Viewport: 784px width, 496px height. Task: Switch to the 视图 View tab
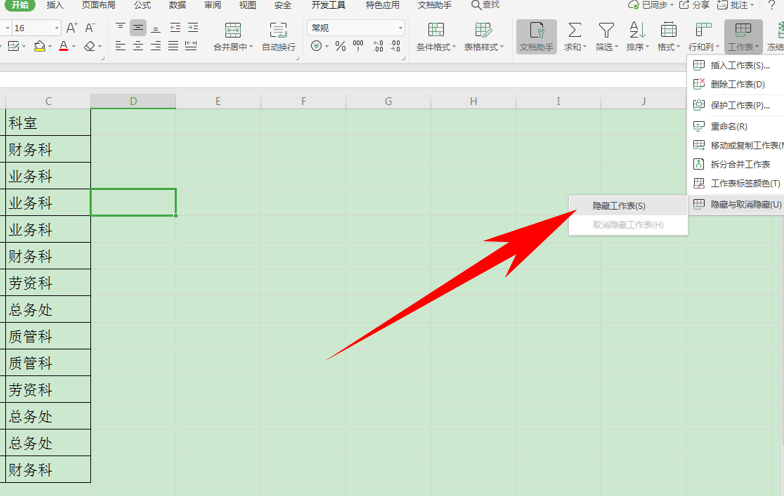(x=248, y=5)
